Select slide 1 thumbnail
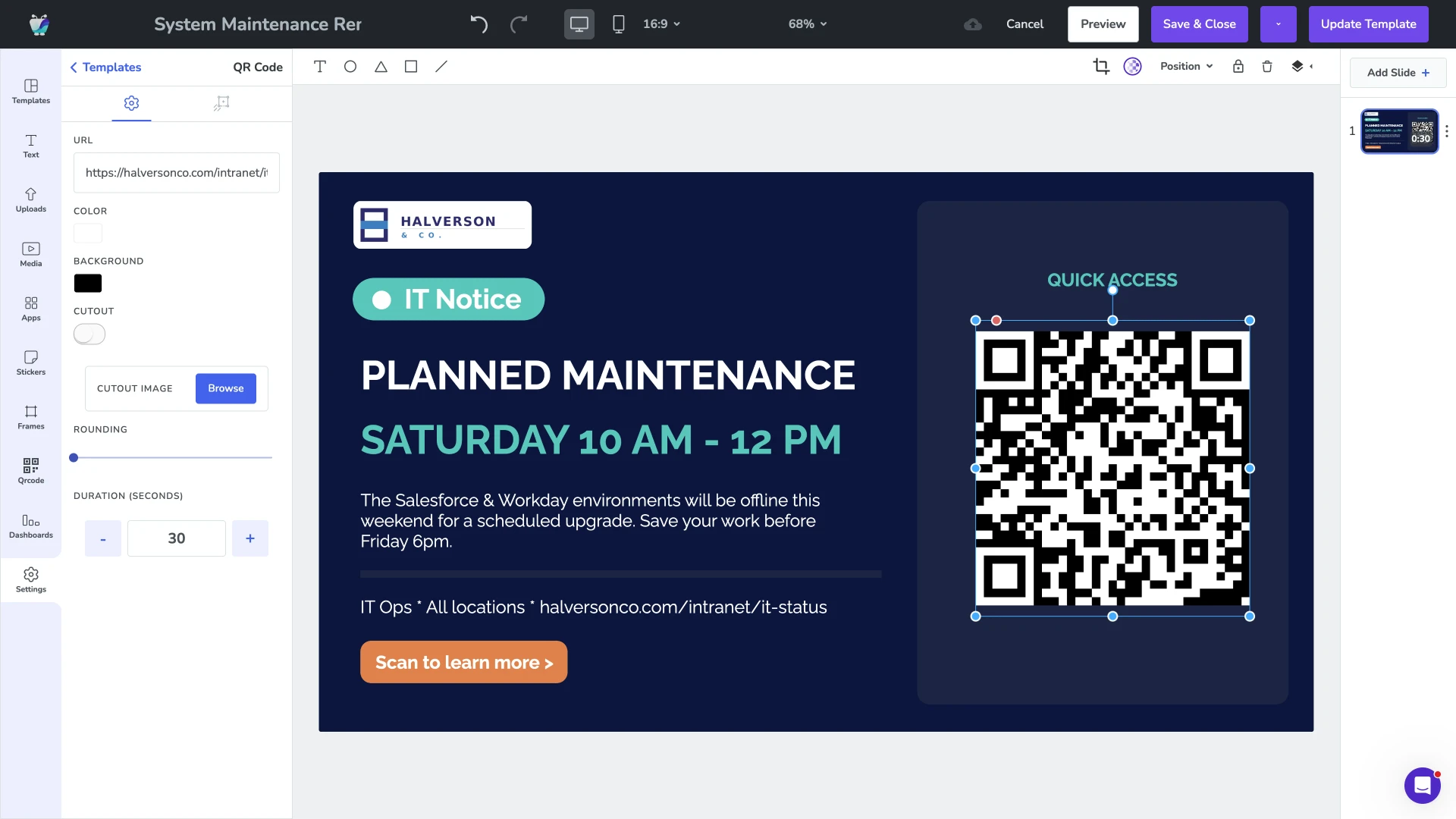This screenshot has height=819, width=1456. [1399, 131]
